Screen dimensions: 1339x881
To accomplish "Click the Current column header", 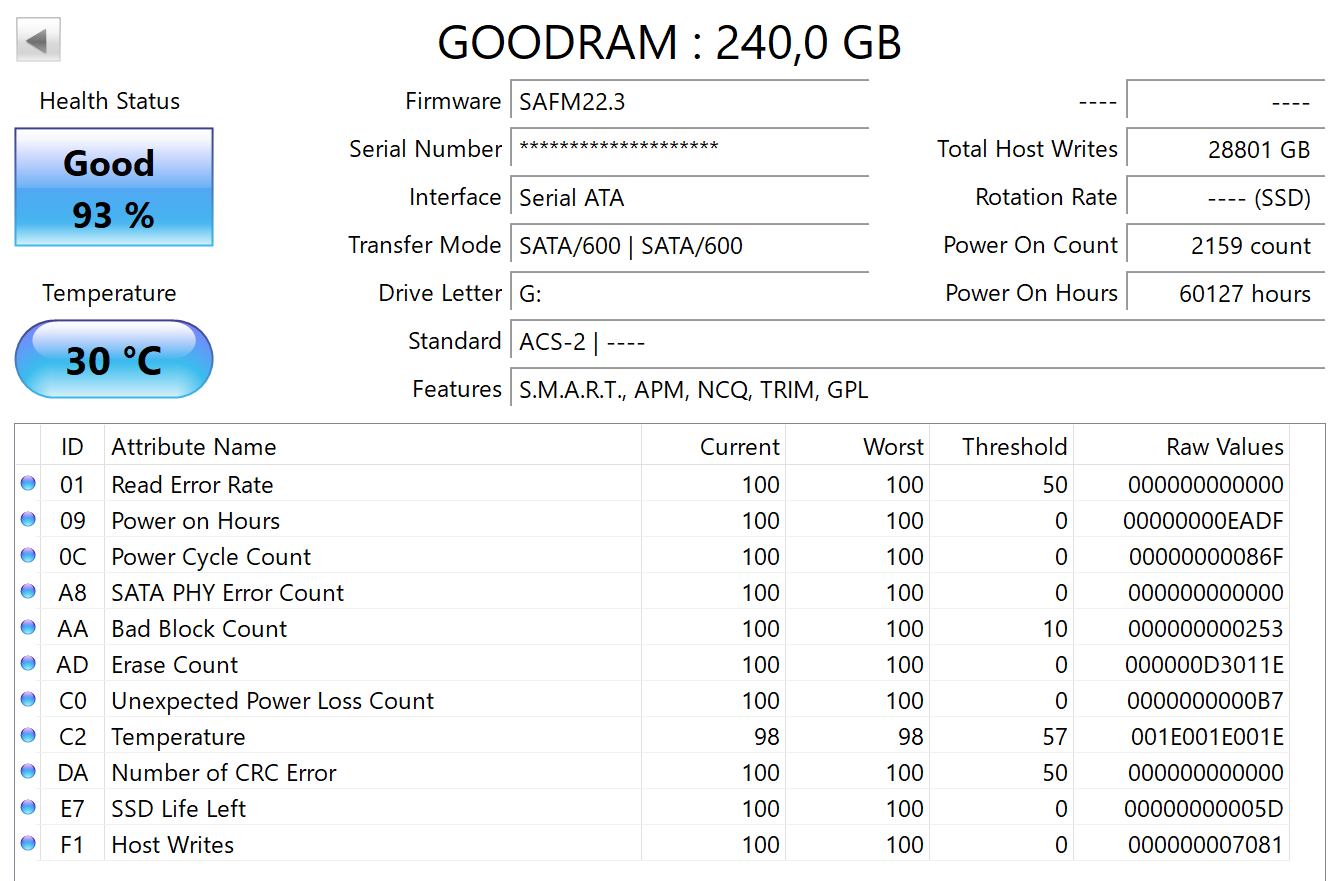I will point(713,447).
